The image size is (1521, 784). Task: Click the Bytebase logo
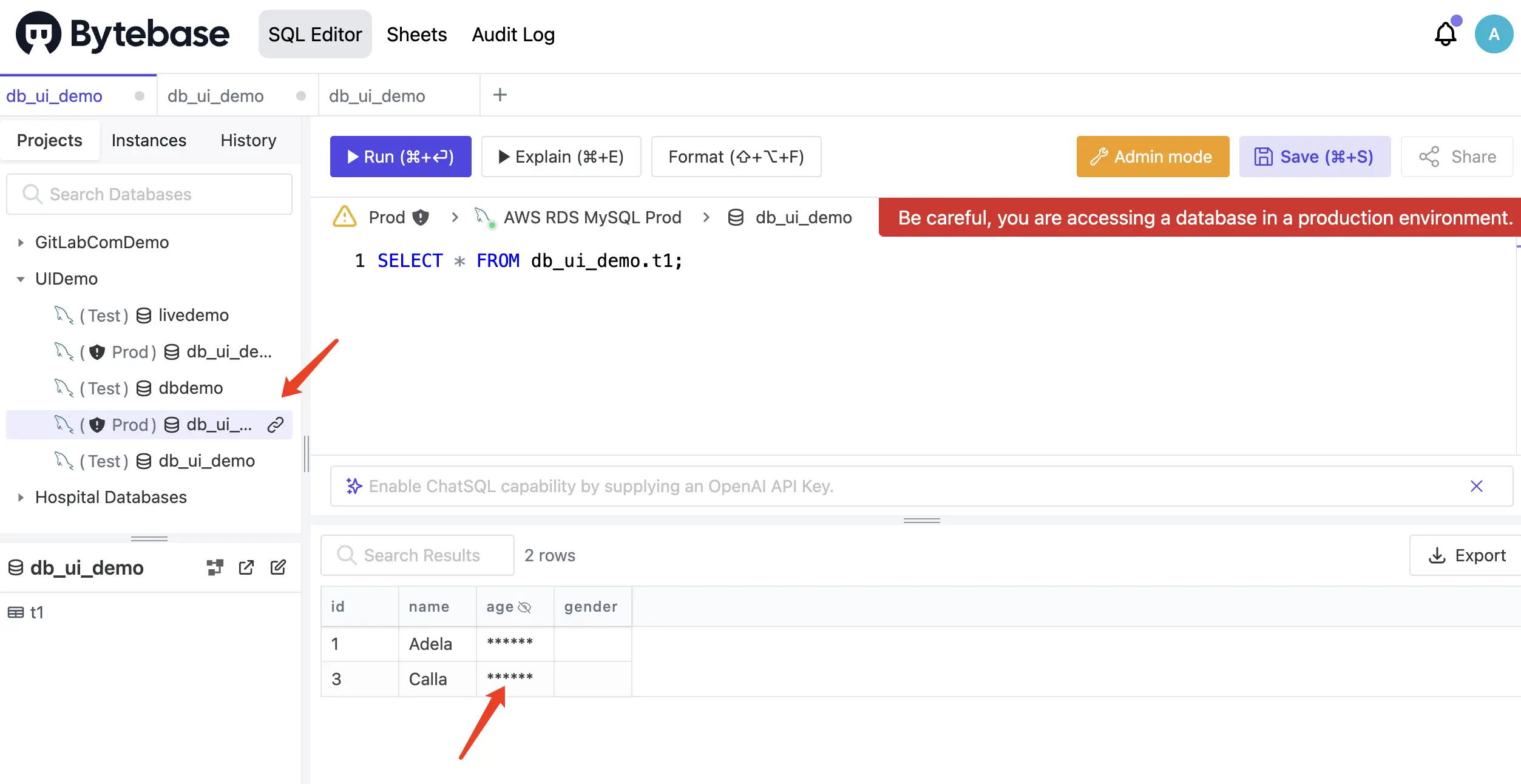(121, 33)
